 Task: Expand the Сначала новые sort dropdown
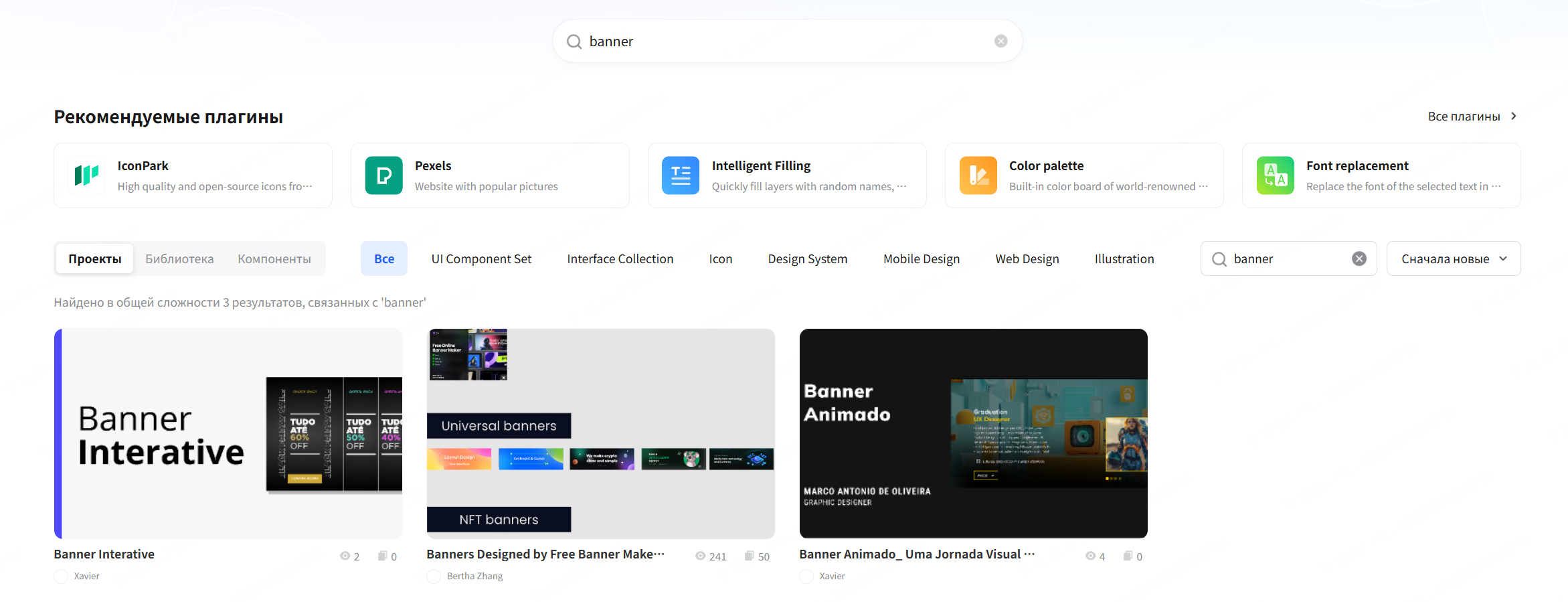1453,258
